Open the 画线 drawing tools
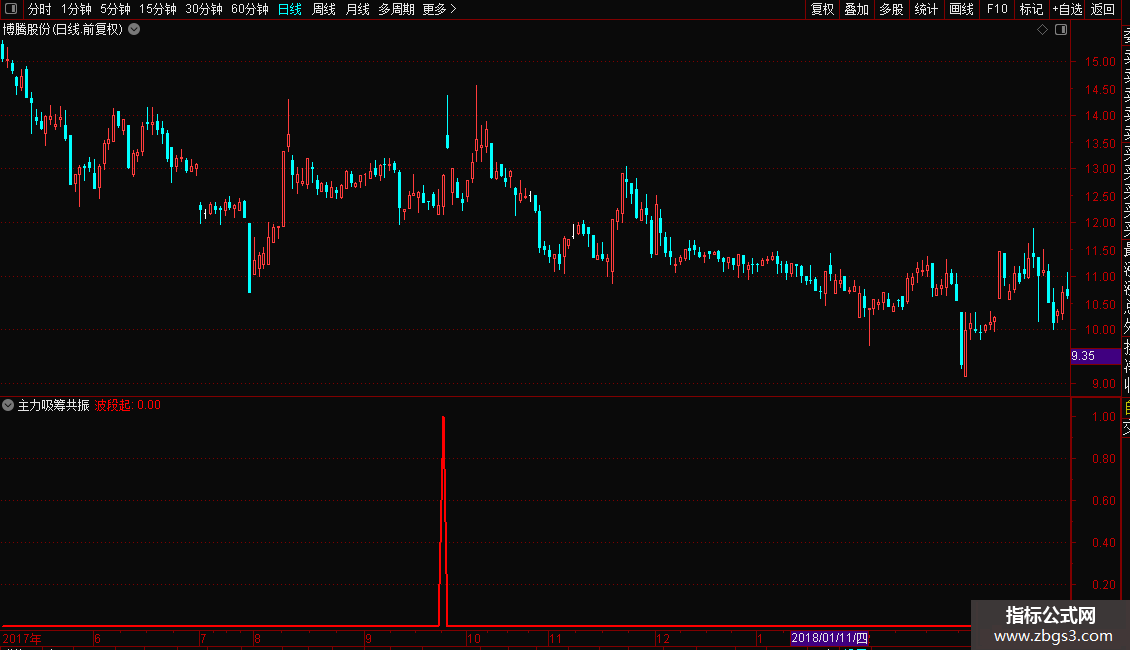Image resolution: width=1130 pixels, height=650 pixels. click(x=961, y=9)
